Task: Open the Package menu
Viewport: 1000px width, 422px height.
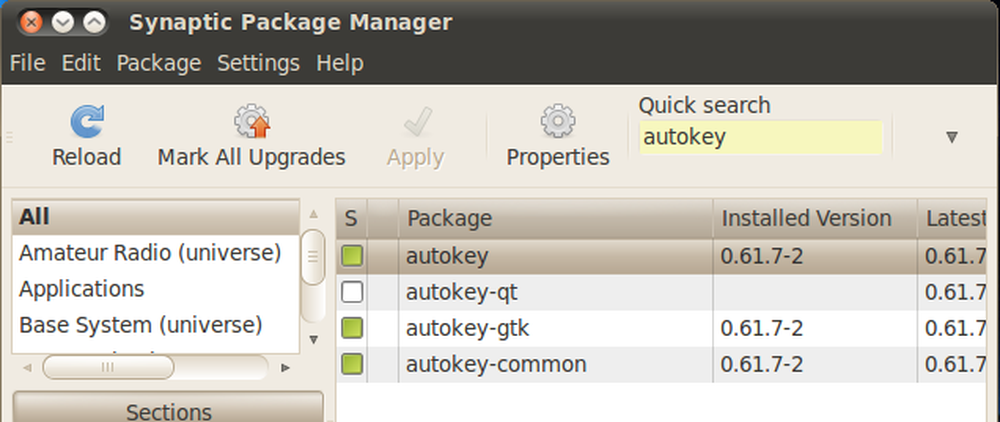Action: tap(159, 63)
